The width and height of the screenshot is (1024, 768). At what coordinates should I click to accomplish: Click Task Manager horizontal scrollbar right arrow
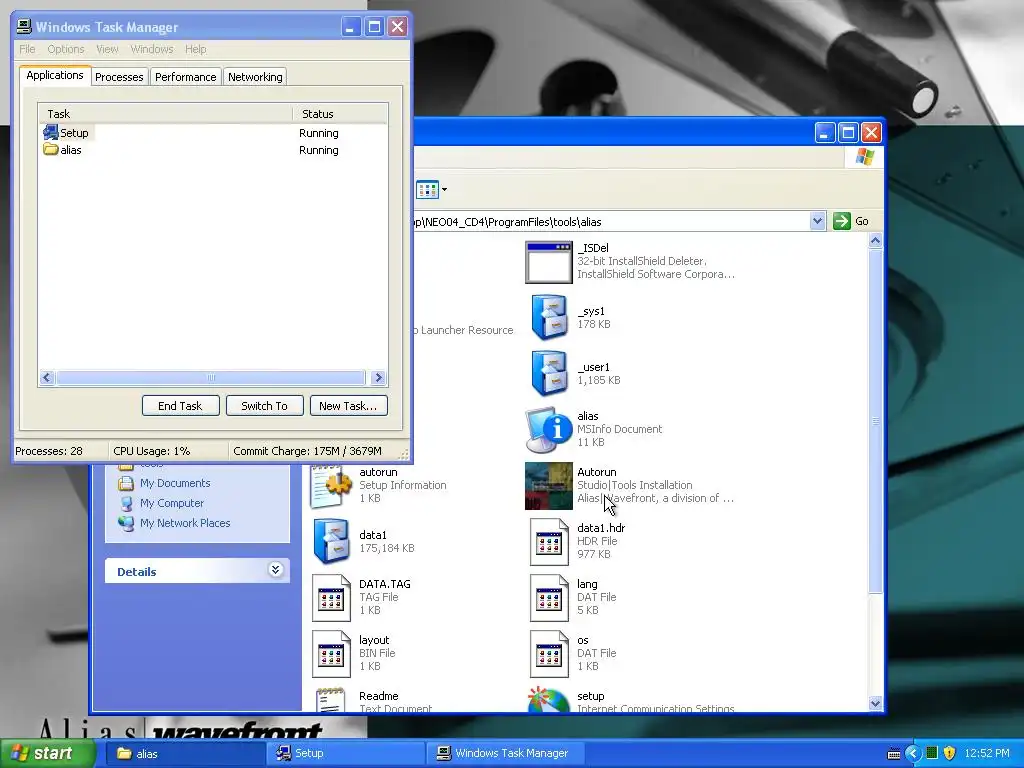(378, 377)
